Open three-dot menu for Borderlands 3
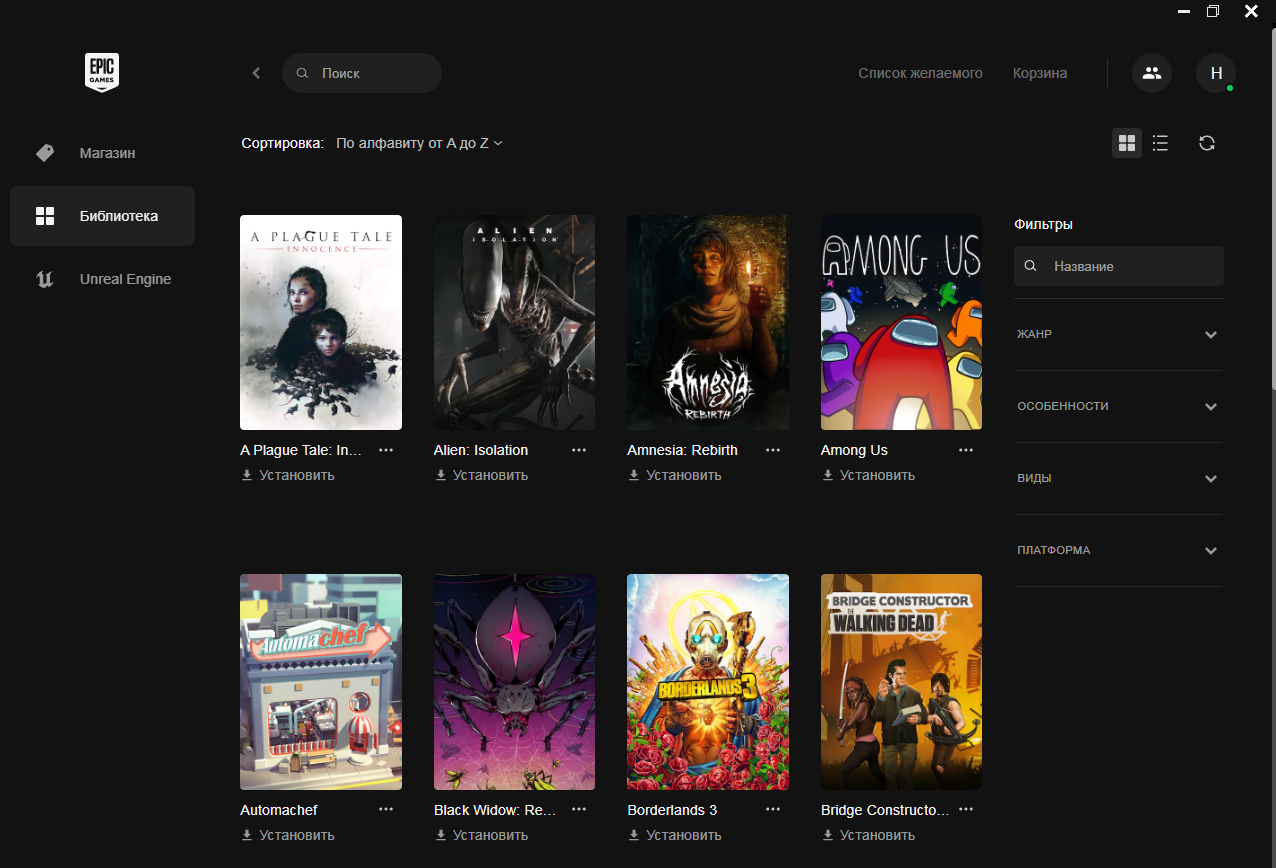This screenshot has width=1276, height=868. (x=773, y=810)
